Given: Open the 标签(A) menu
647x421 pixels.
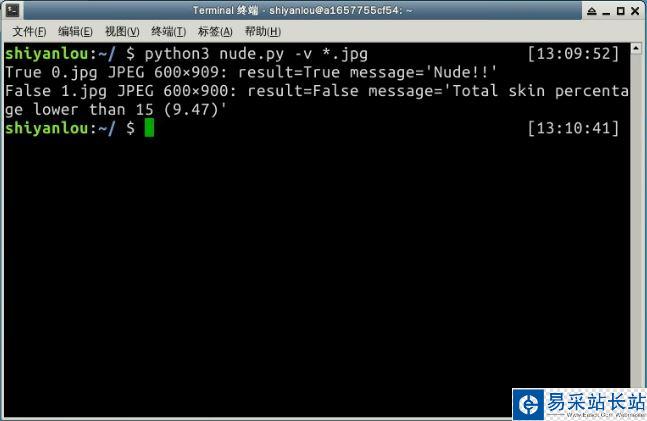Looking at the screenshot, I should tap(215, 32).
